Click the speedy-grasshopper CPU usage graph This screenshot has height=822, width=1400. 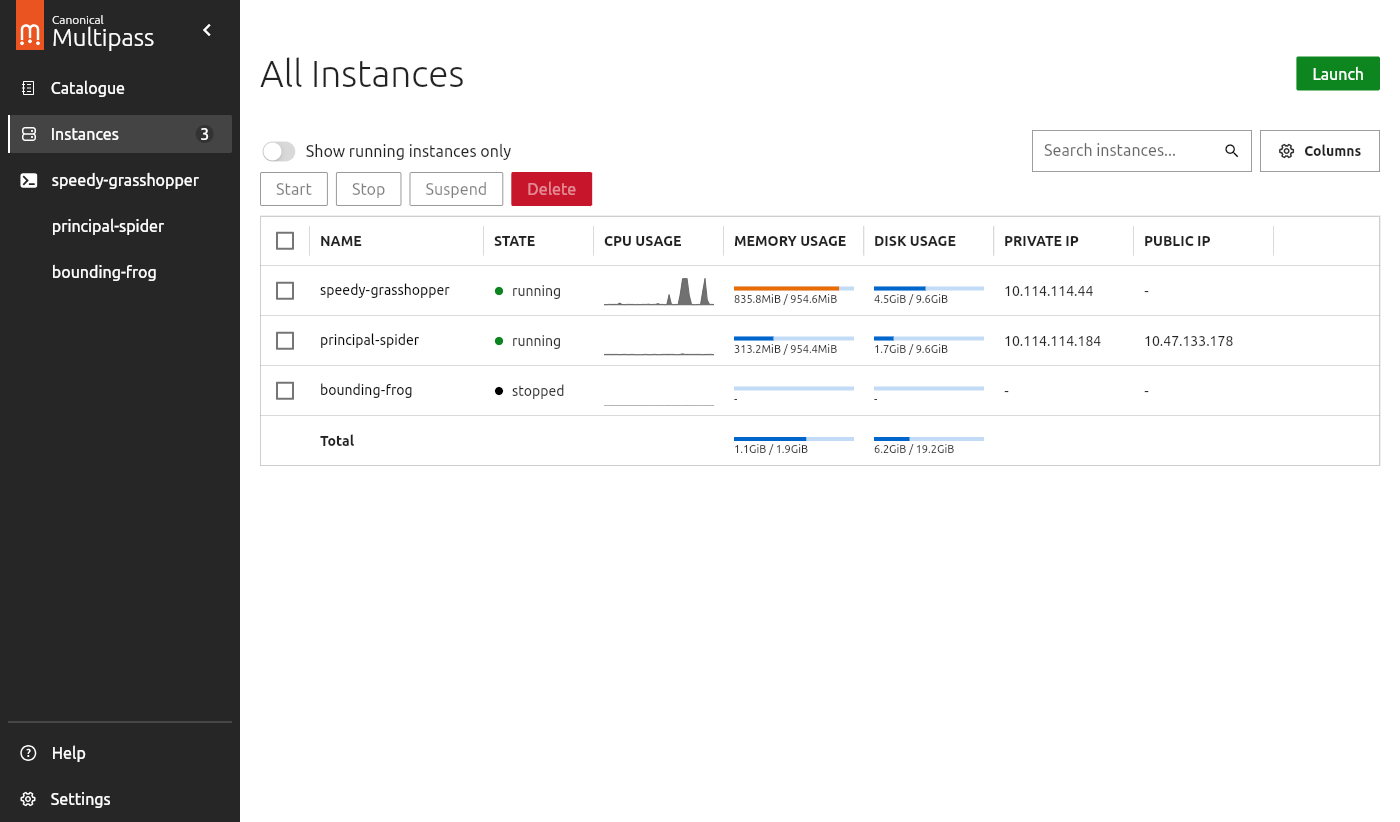(659, 291)
